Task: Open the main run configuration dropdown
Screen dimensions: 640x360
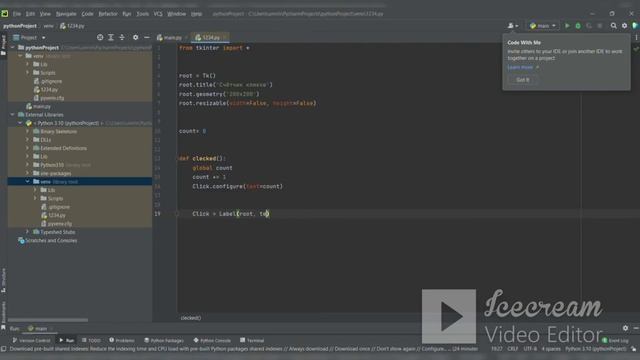Action: 542,26
